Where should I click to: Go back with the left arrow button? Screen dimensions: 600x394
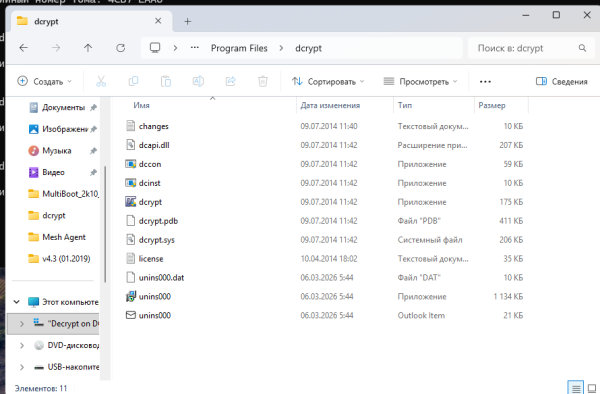24,48
